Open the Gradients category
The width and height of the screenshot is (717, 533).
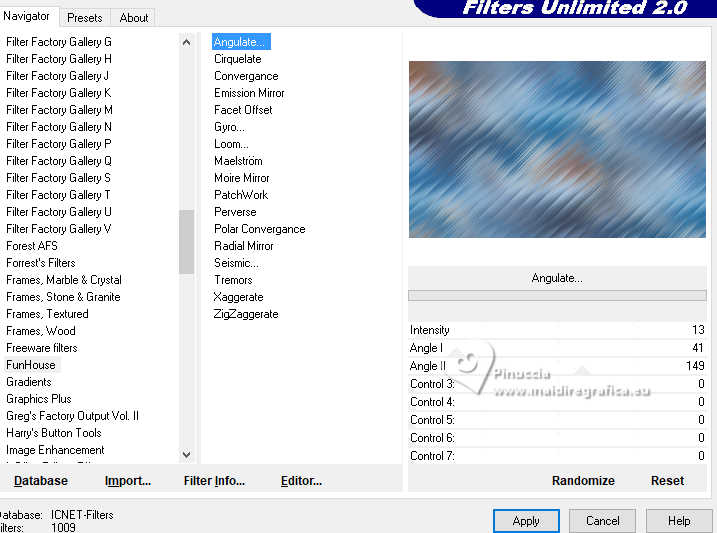tap(29, 382)
